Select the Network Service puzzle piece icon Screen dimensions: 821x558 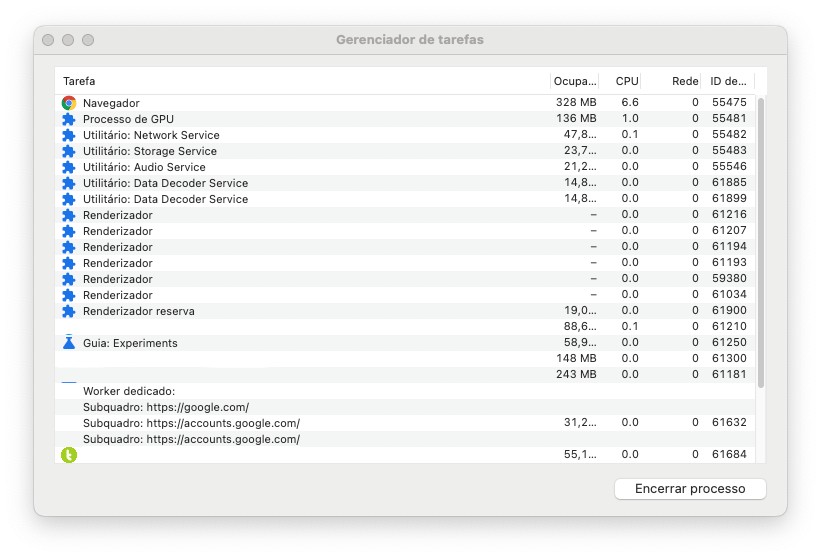(69, 135)
